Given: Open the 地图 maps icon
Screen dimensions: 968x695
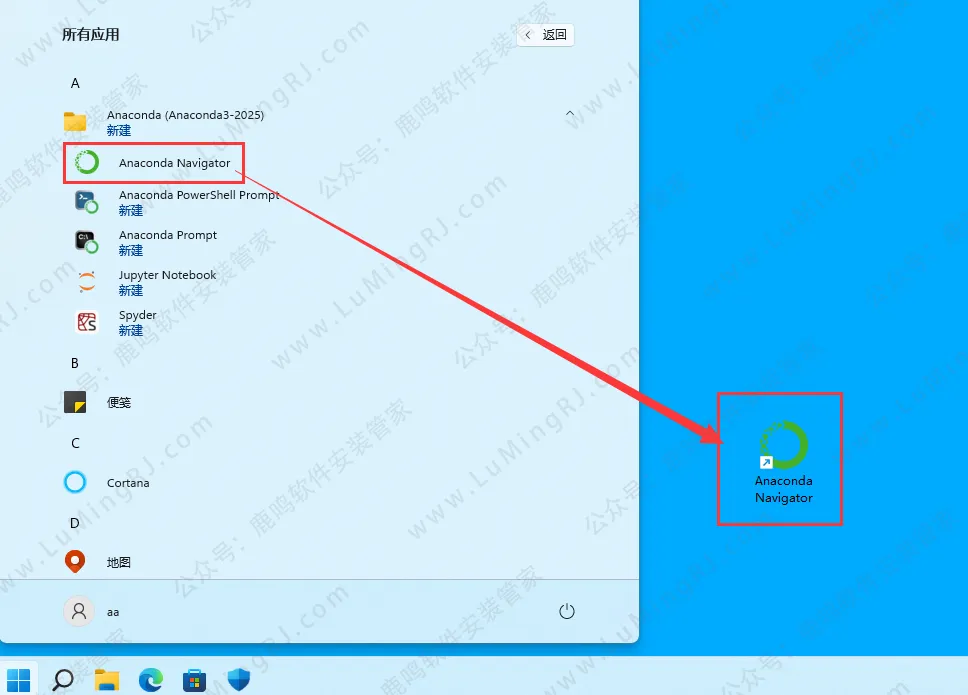Looking at the screenshot, I should 75,562.
